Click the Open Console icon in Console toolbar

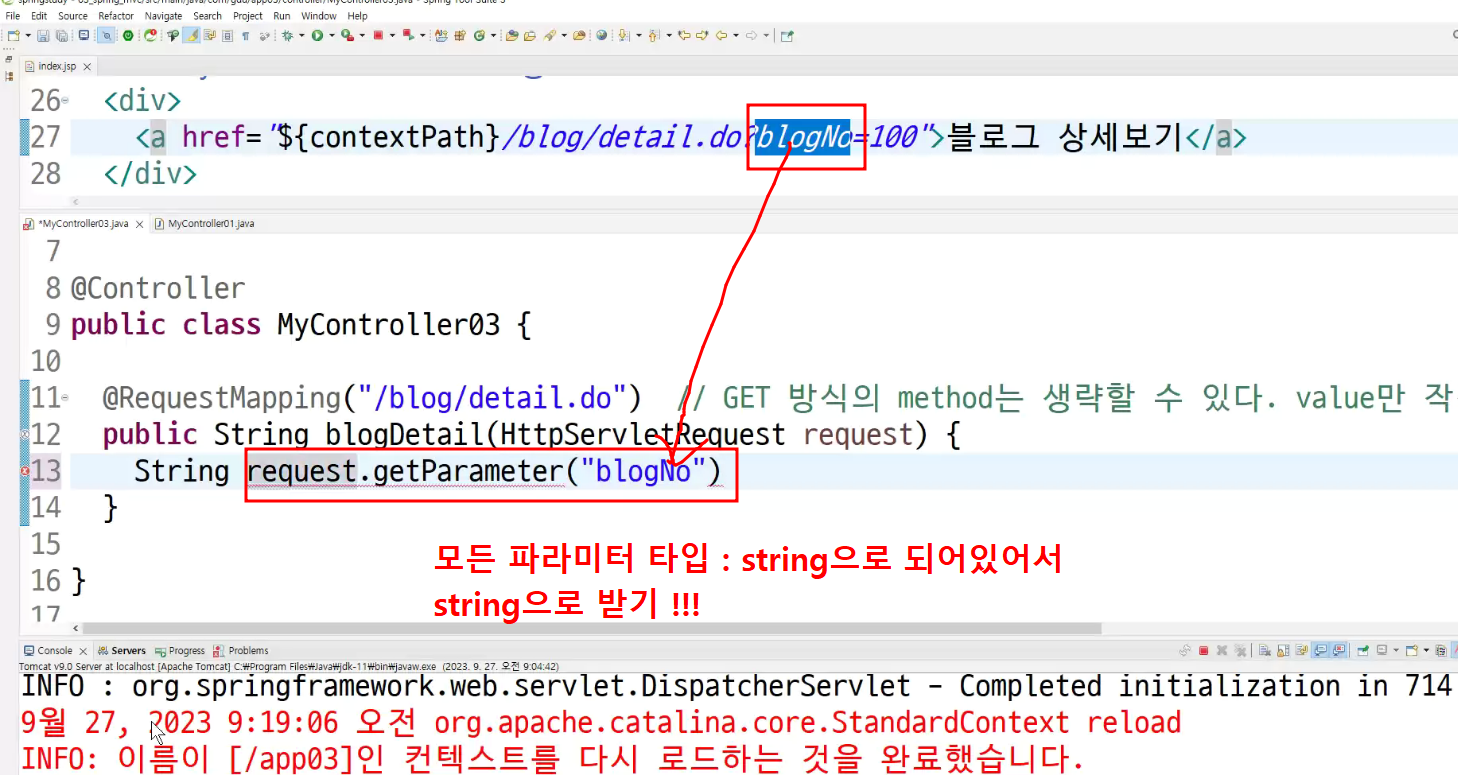pyautogui.click(x=1412, y=650)
